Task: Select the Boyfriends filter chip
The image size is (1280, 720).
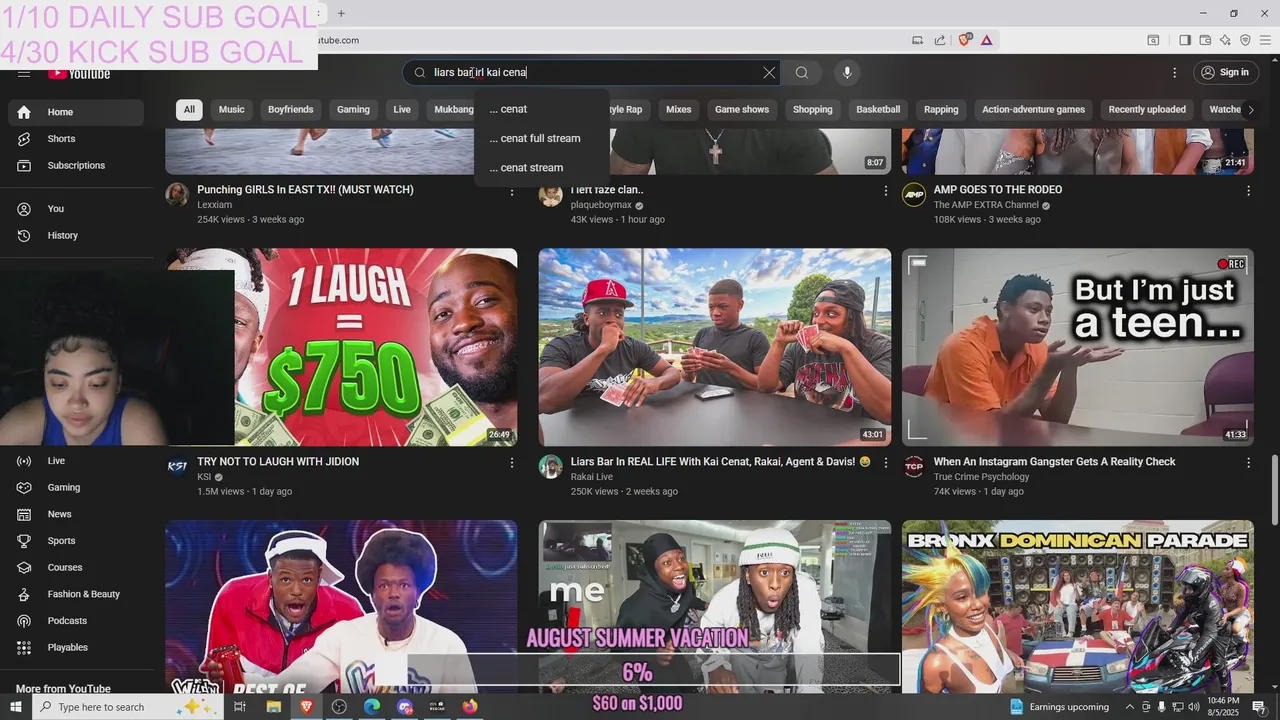Action: (291, 110)
